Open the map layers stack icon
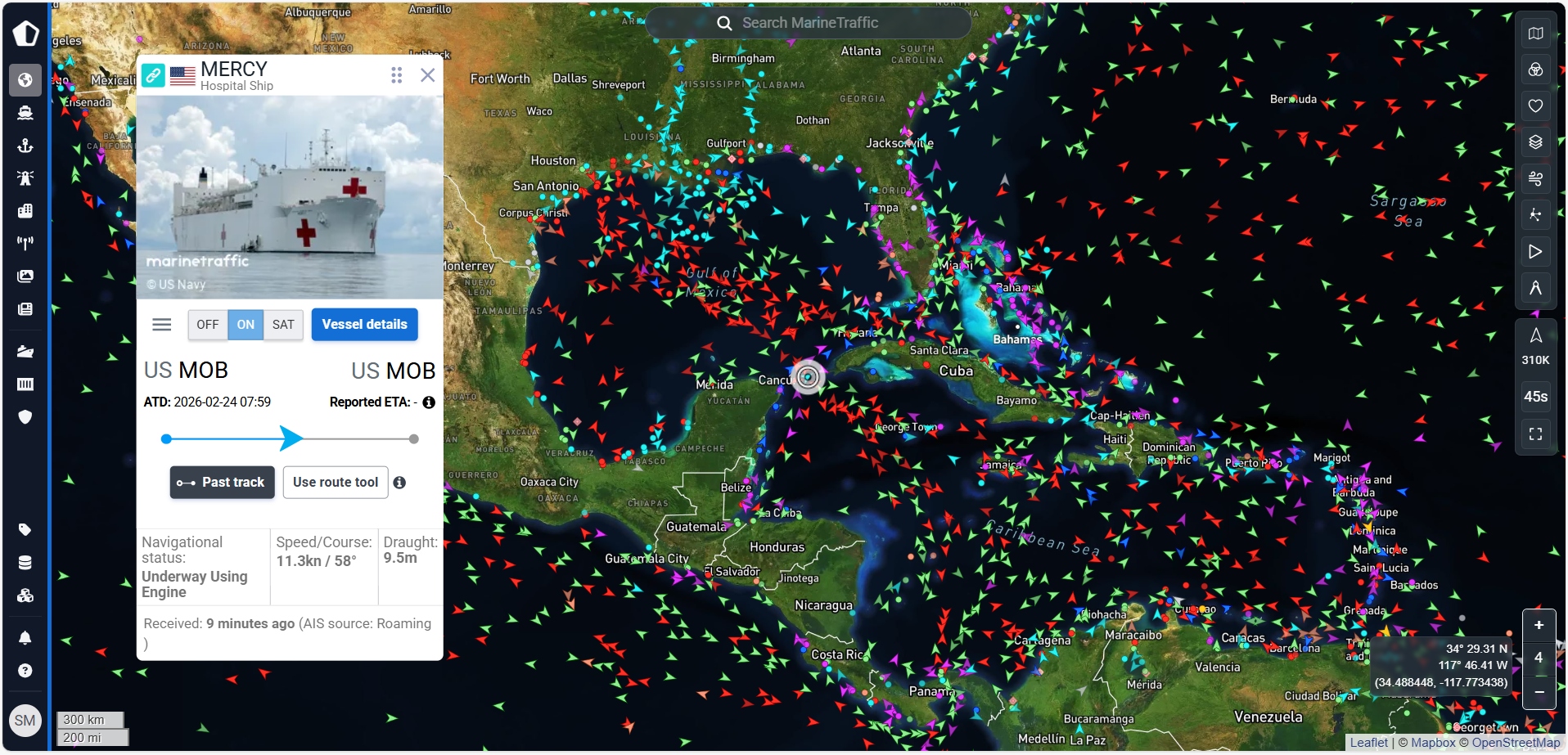 (1535, 142)
